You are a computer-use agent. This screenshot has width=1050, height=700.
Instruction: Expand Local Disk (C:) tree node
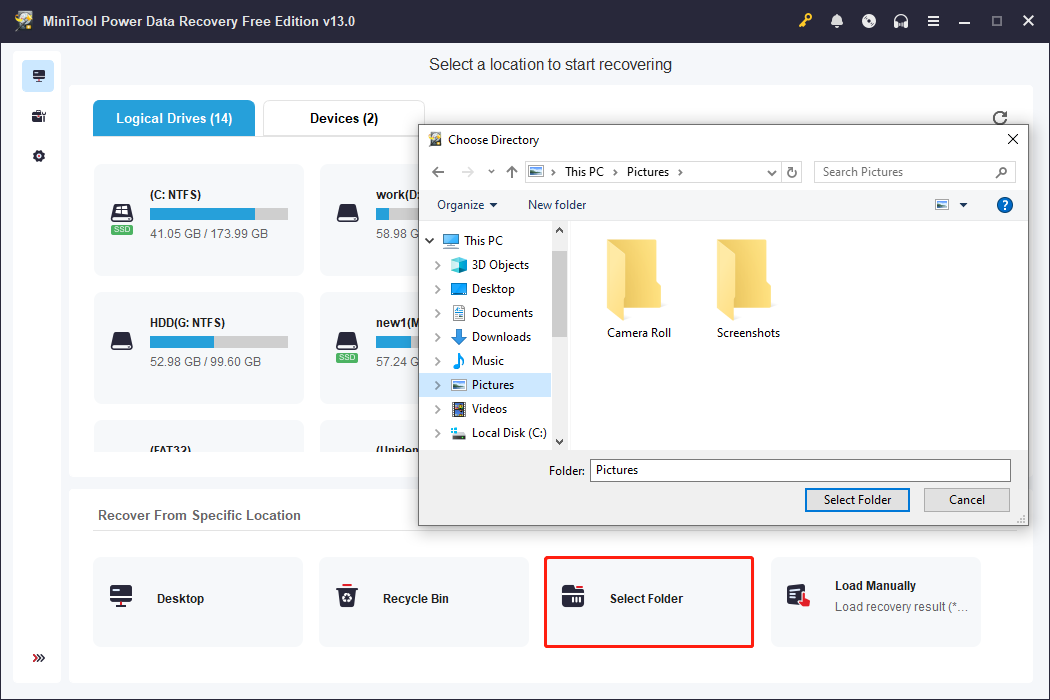pyautogui.click(x=437, y=433)
